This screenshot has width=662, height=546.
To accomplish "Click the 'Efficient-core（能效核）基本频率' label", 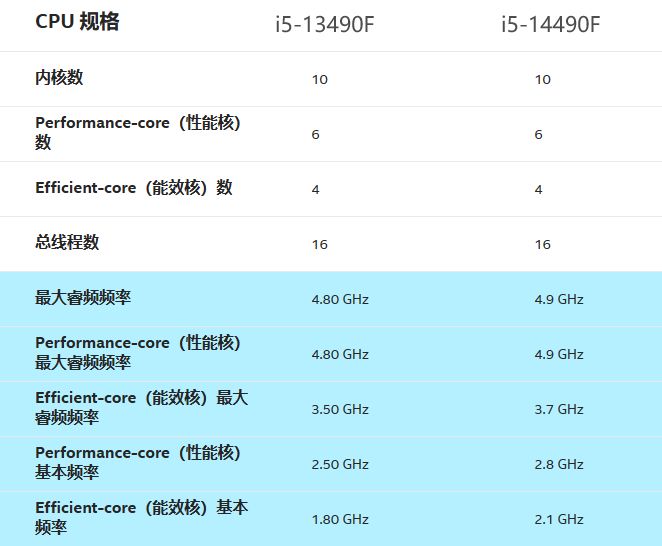I will (x=142, y=517).
